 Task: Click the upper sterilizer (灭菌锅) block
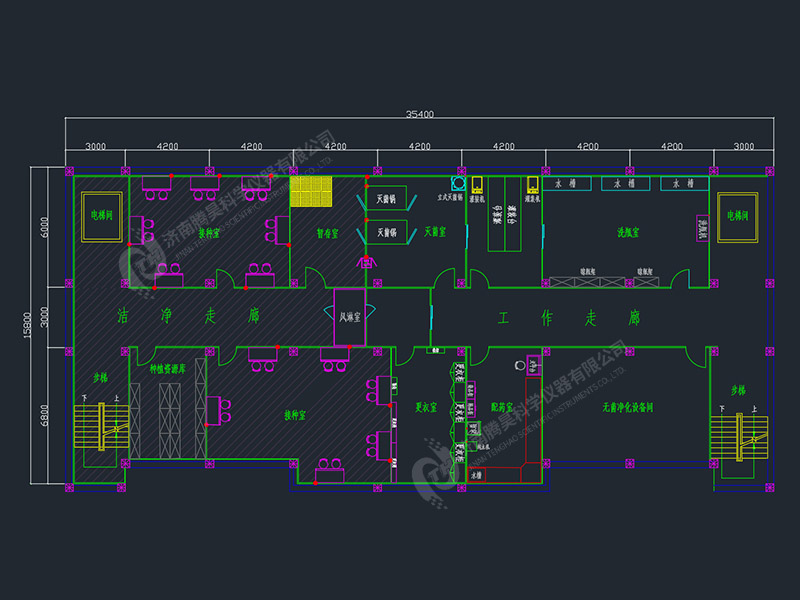pos(386,199)
